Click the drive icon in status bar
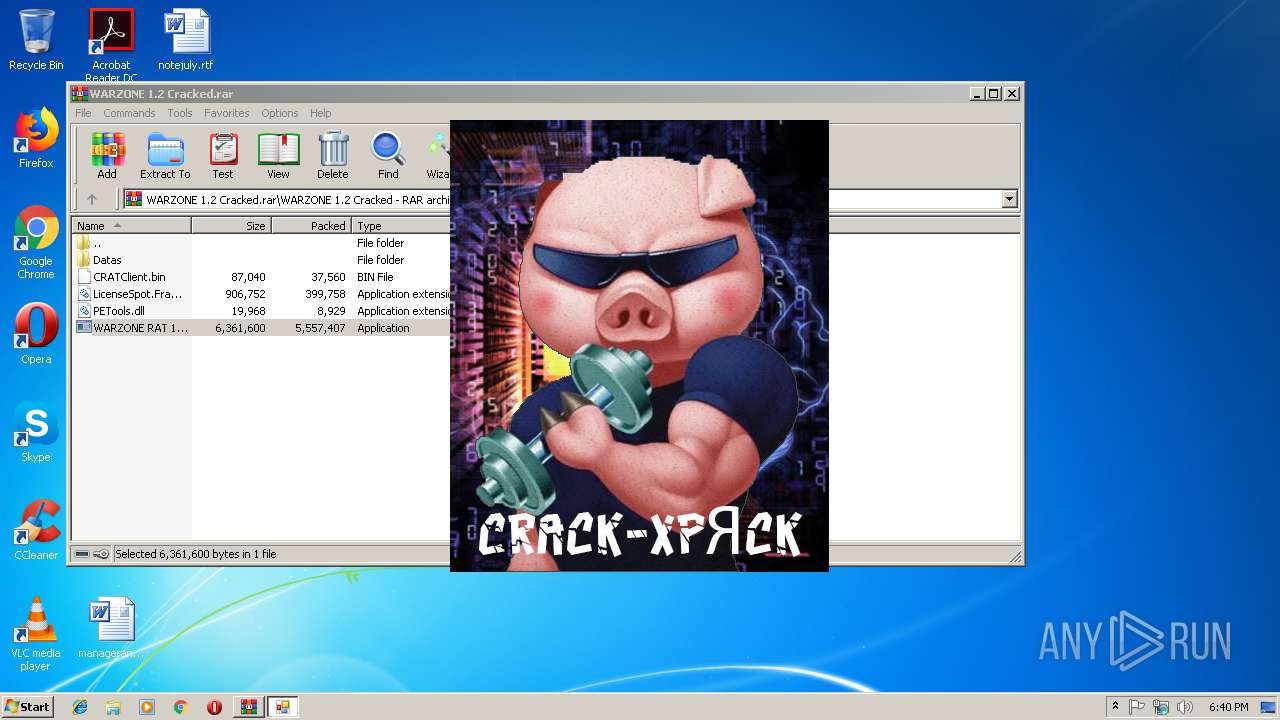Screen dimensions: 1280x720 pos(82,554)
